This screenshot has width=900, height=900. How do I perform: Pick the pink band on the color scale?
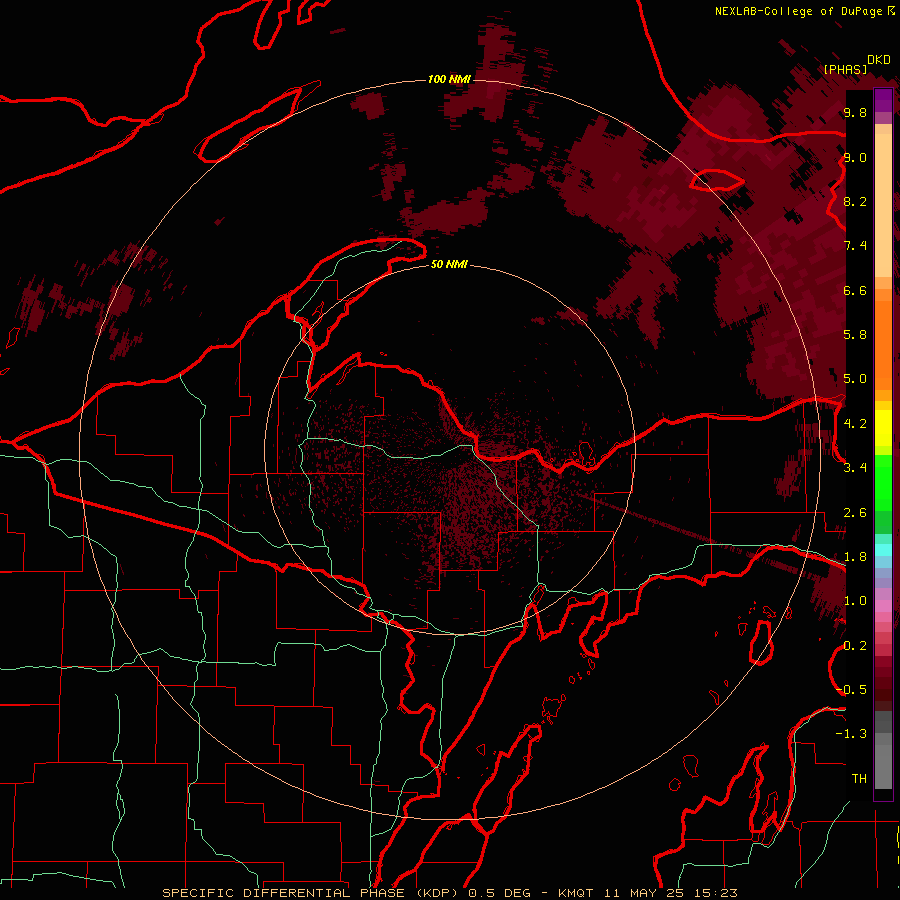pyautogui.click(x=883, y=606)
